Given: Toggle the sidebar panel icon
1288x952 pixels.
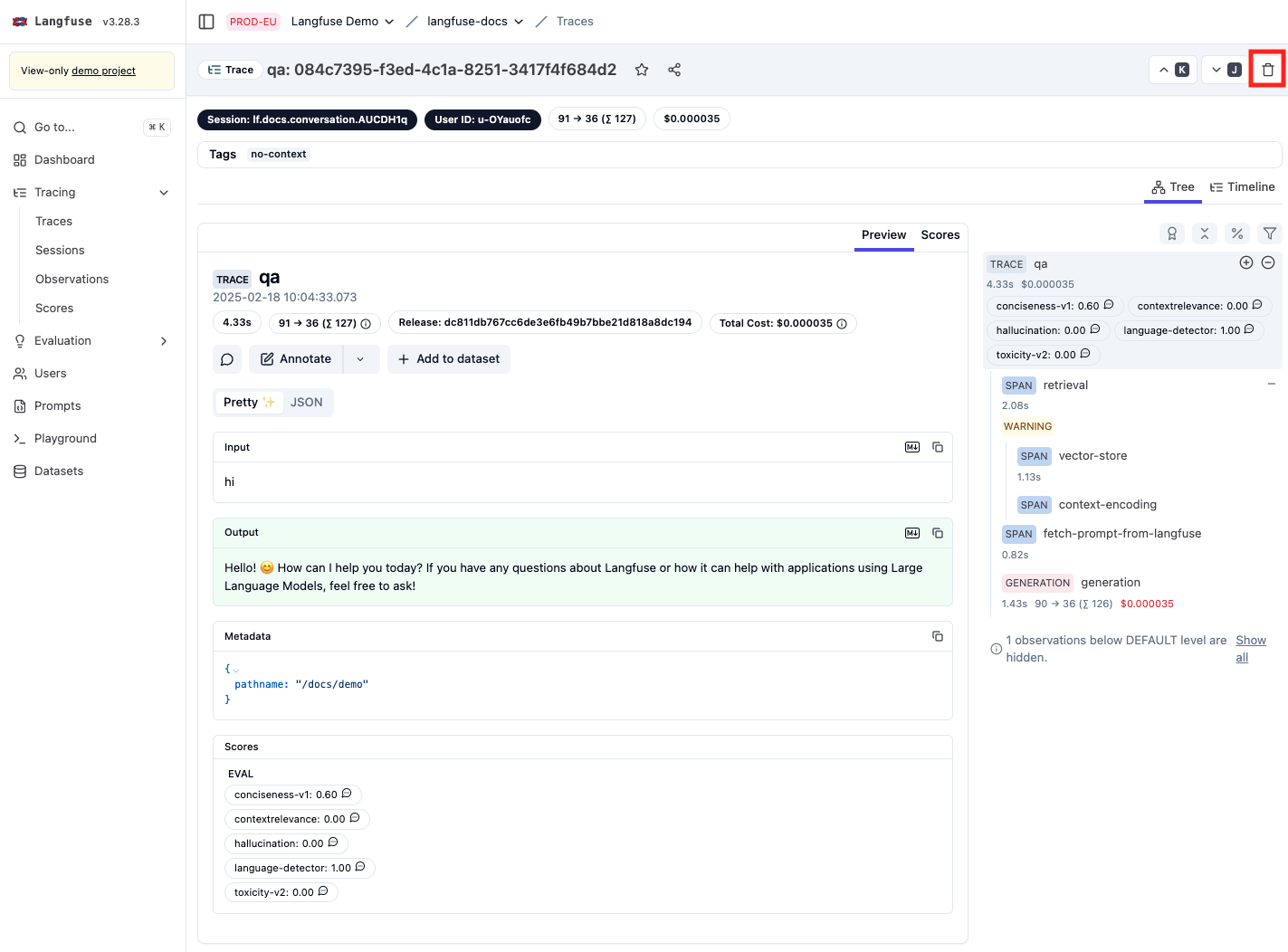Looking at the screenshot, I should (x=206, y=22).
